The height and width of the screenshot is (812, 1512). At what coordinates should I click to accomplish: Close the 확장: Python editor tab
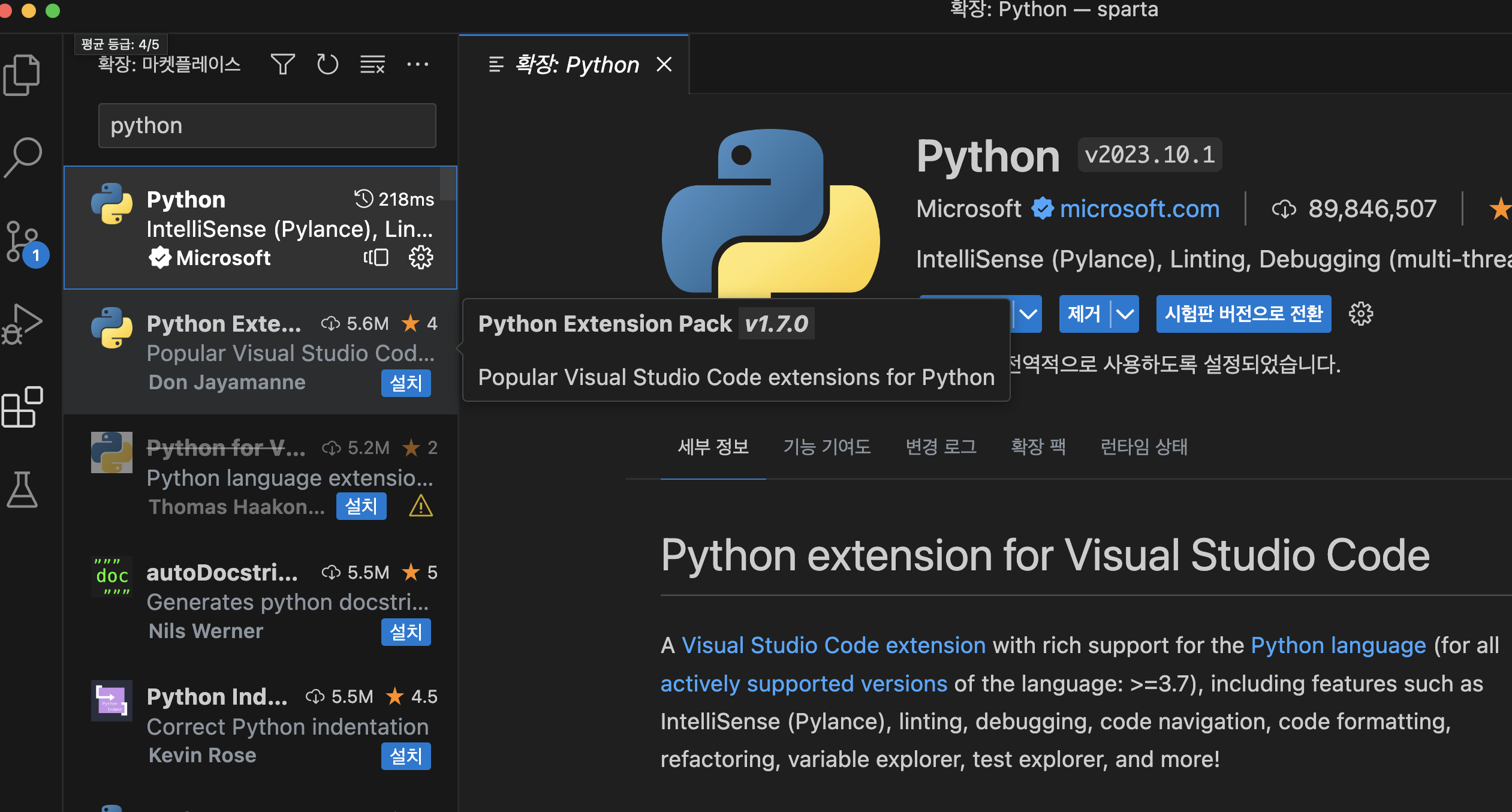coord(664,64)
